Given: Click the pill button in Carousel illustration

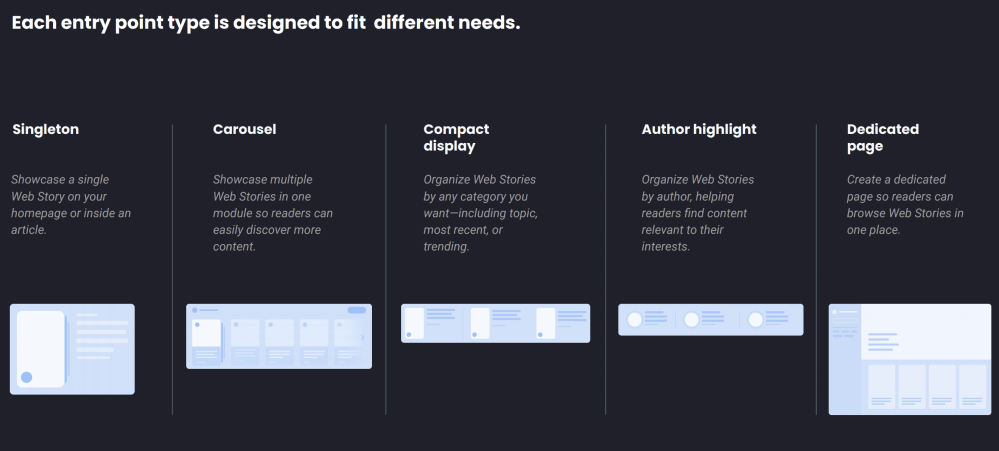Looking at the screenshot, I should coord(357,310).
